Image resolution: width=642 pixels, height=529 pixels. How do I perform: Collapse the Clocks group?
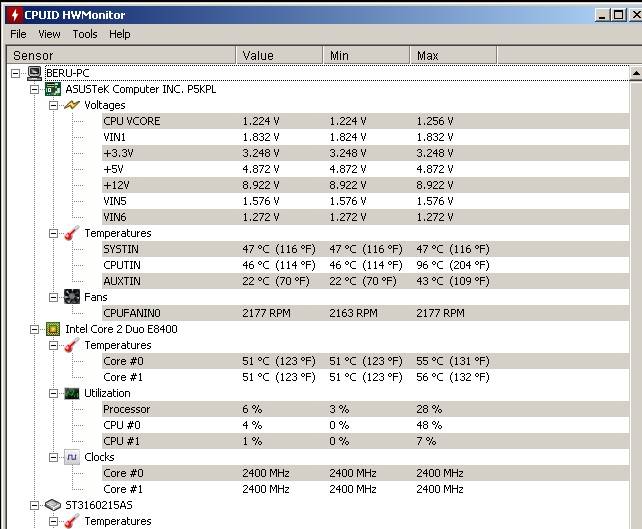tap(53, 457)
